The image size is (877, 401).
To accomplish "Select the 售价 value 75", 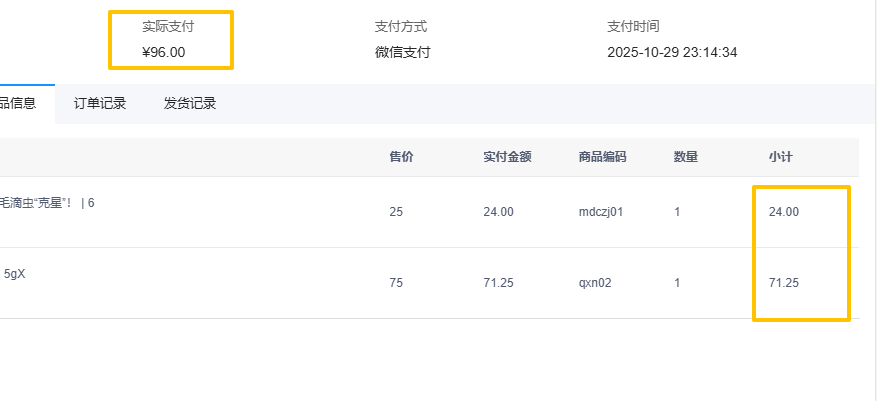I will (396, 283).
